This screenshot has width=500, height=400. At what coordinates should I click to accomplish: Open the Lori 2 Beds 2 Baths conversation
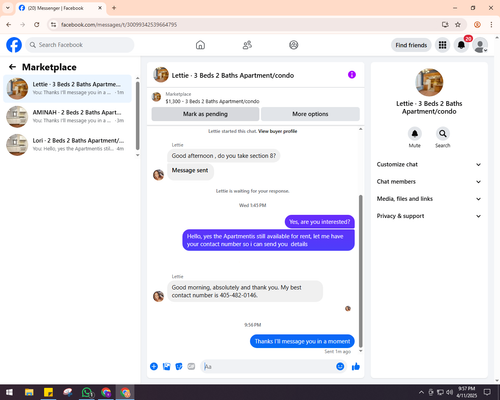[x=67, y=145]
